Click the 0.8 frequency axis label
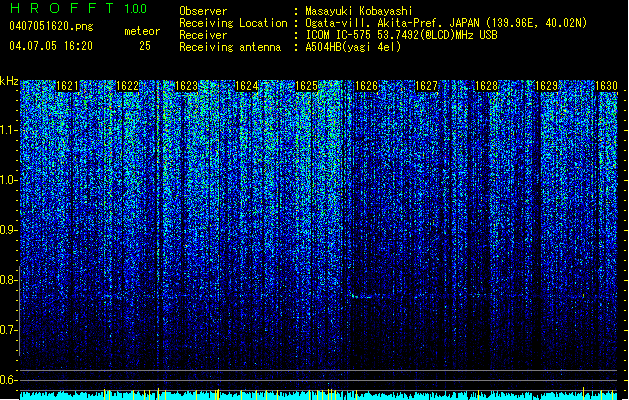The width and height of the screenshot is (629, 400). (x=9, y=280)
